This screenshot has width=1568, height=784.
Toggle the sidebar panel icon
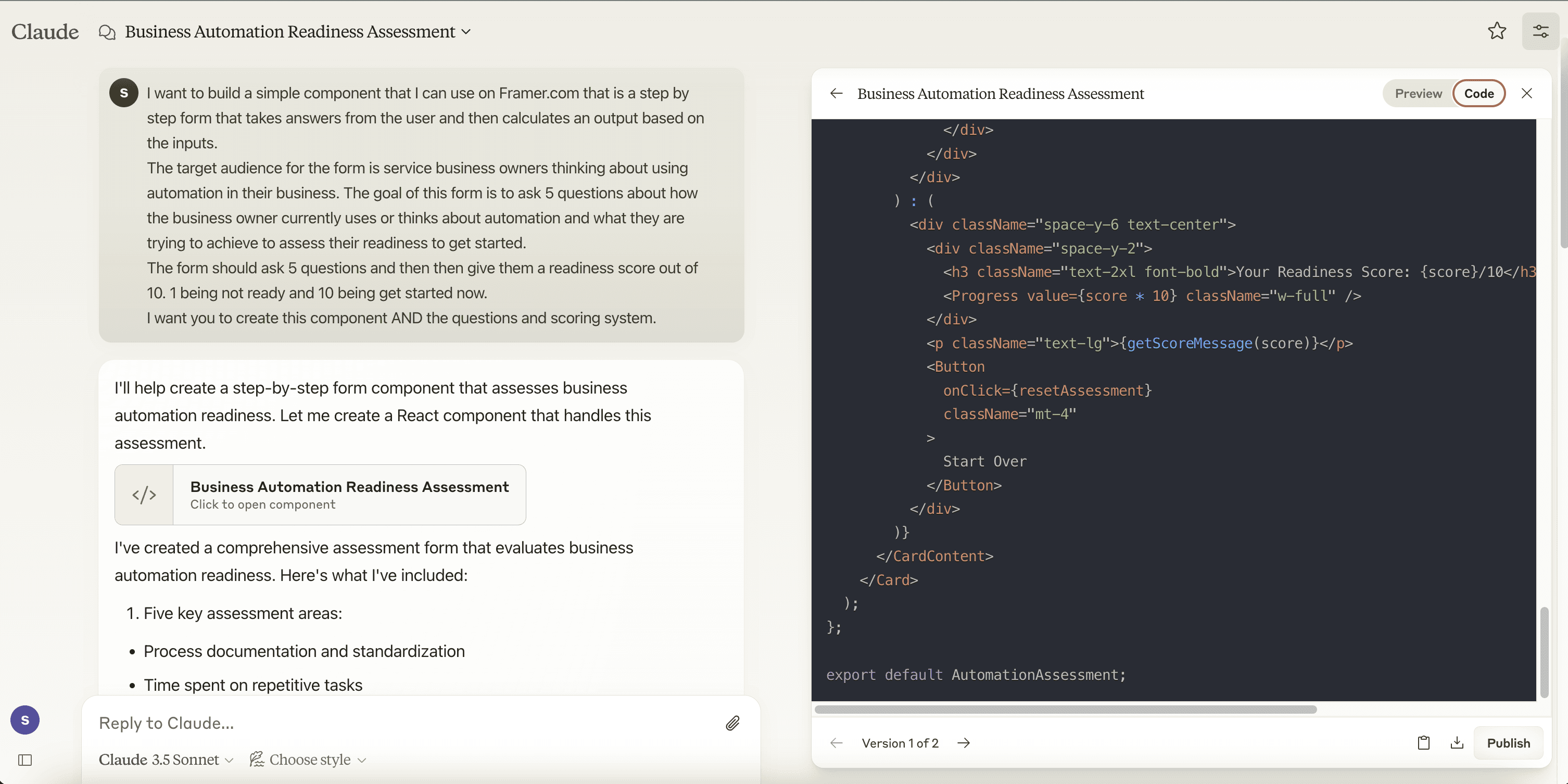[x=25, y=760]
